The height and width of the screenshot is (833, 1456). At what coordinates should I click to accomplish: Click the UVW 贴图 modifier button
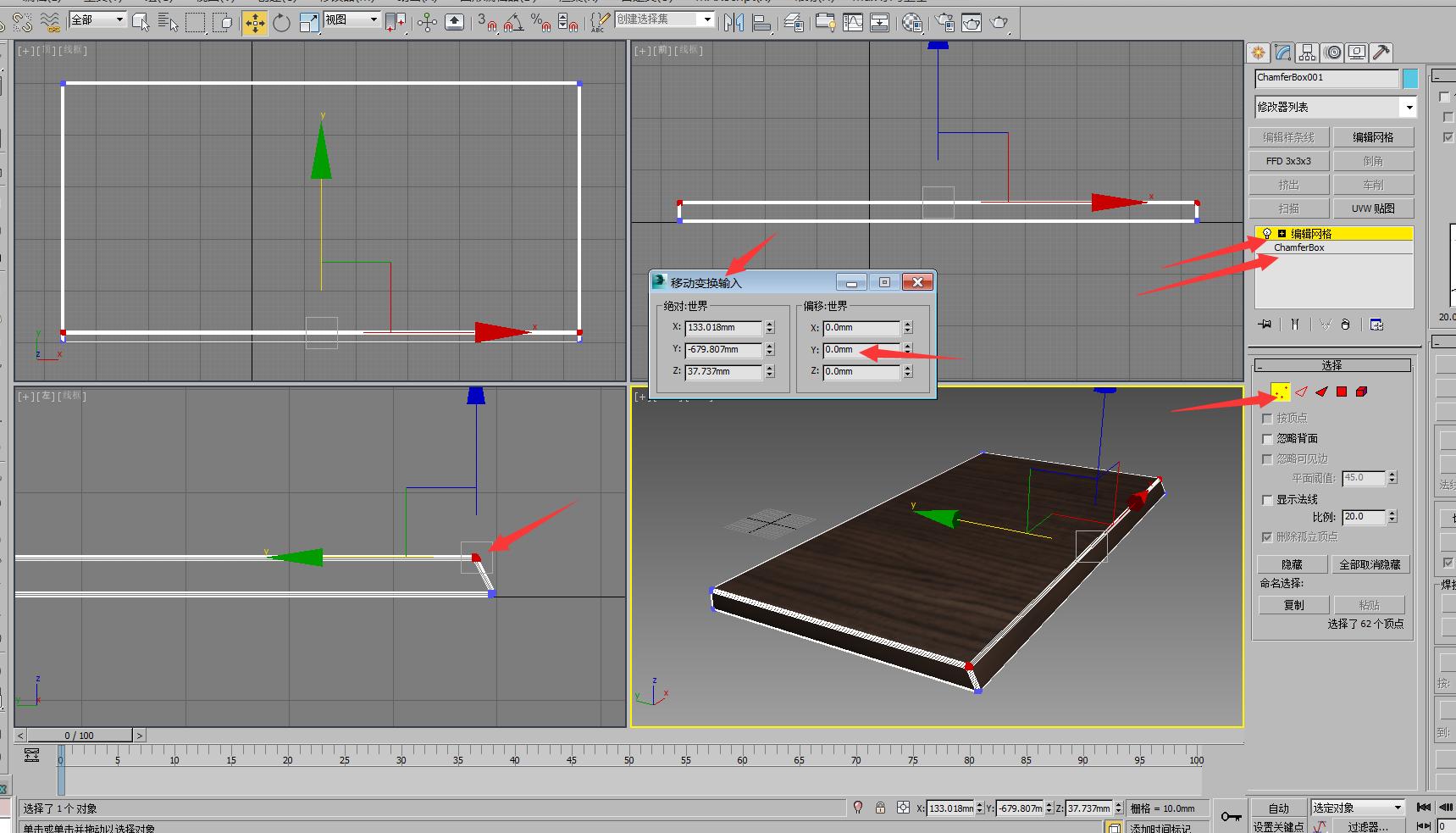(x=1372, y=208)
